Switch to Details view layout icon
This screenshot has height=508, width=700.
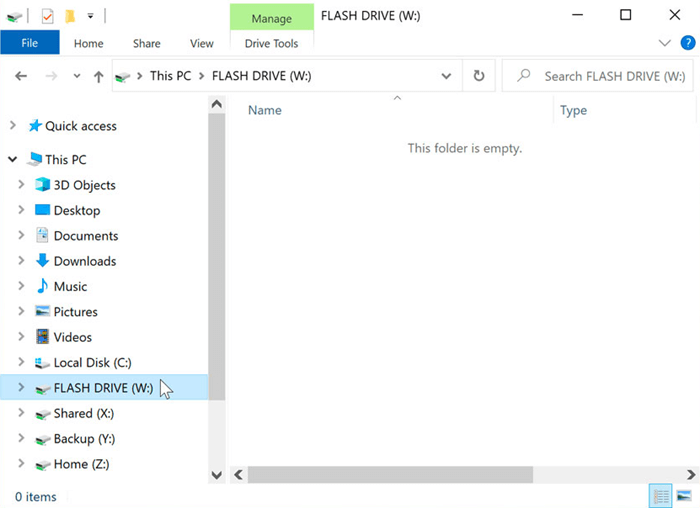(x=661, y=496)
